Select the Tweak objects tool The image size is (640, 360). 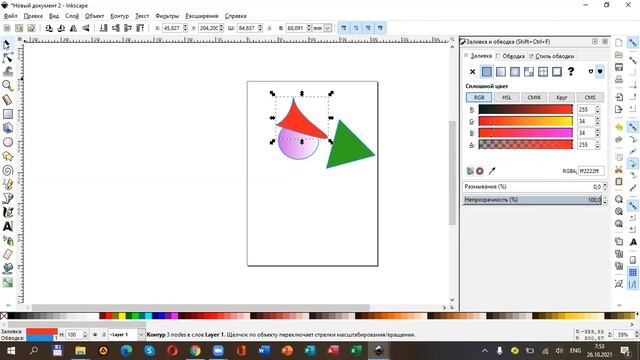7,72
